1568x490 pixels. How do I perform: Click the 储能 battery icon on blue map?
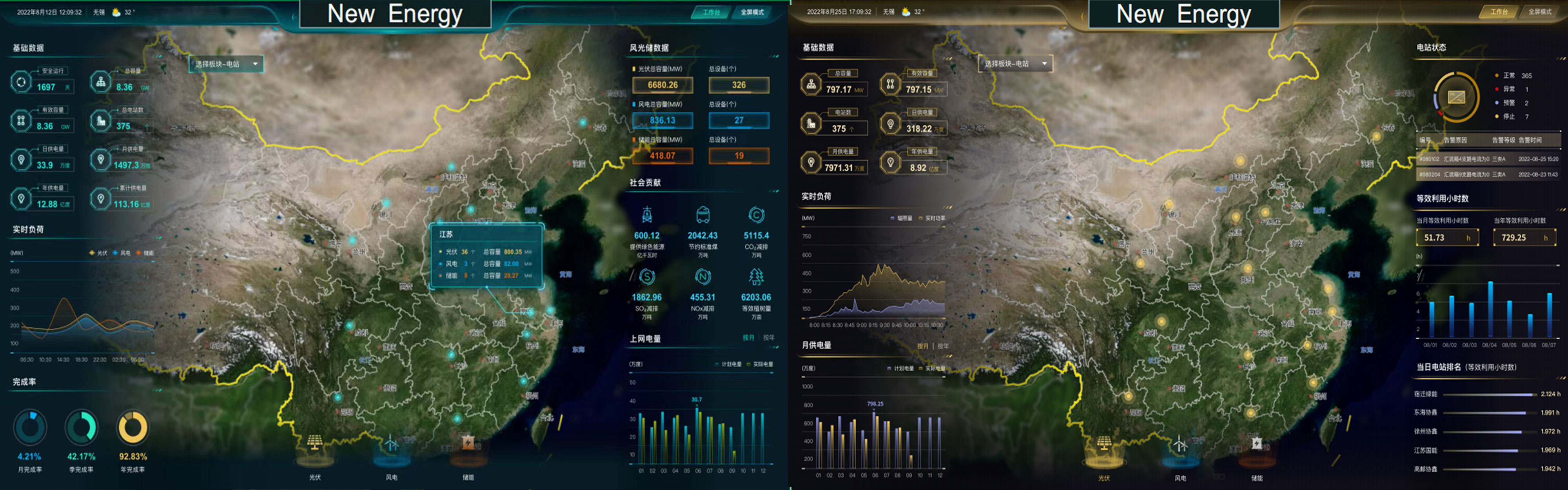pos(468,442)
